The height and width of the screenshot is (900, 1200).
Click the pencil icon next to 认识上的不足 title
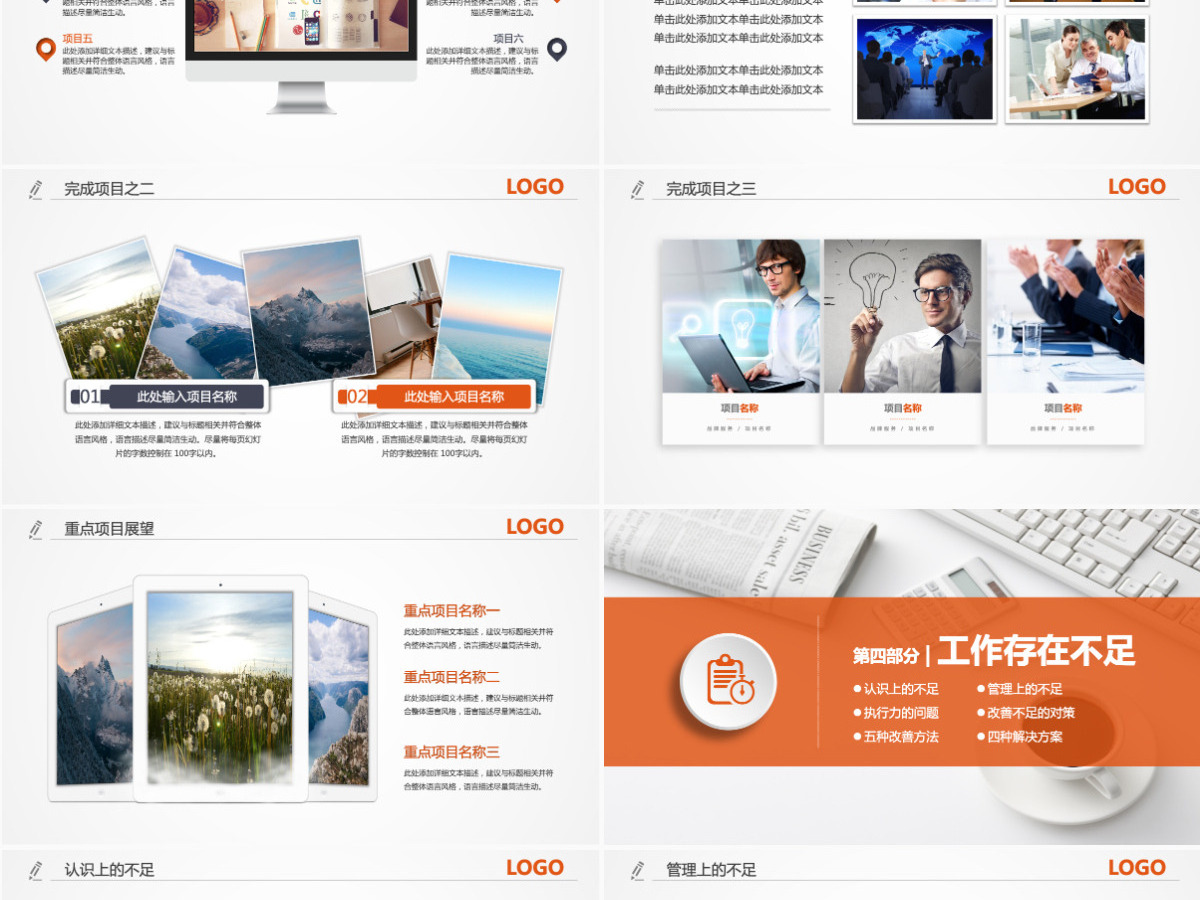click(36, 870)
